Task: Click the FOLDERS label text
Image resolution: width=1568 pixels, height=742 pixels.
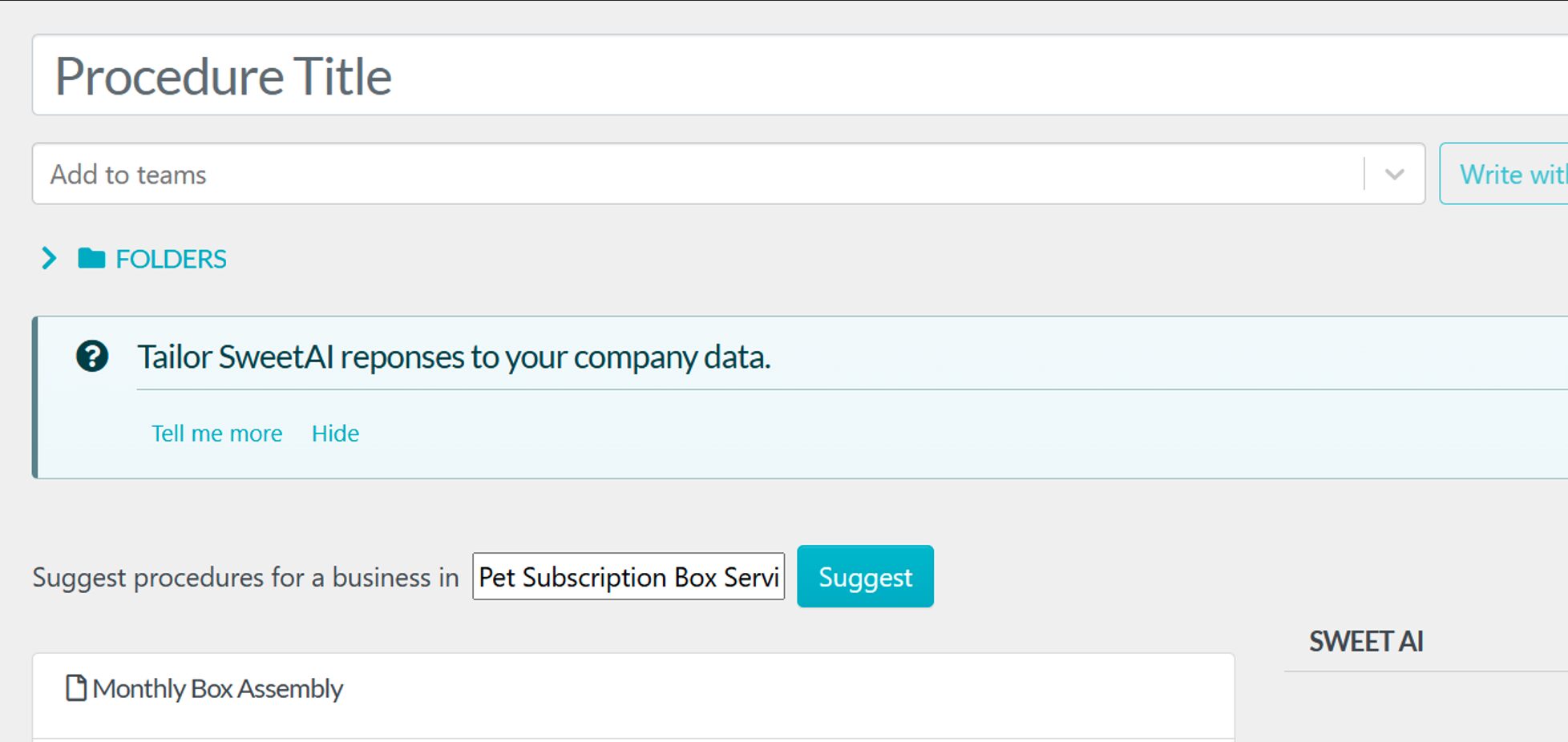Action: pyautogui.click(x=171, y=259)
